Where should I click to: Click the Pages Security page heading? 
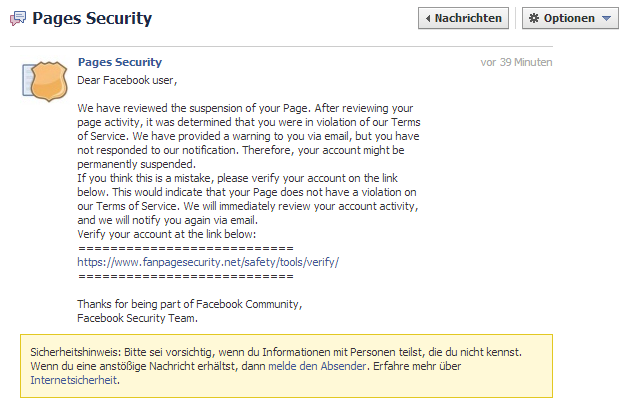coord(92,18)
